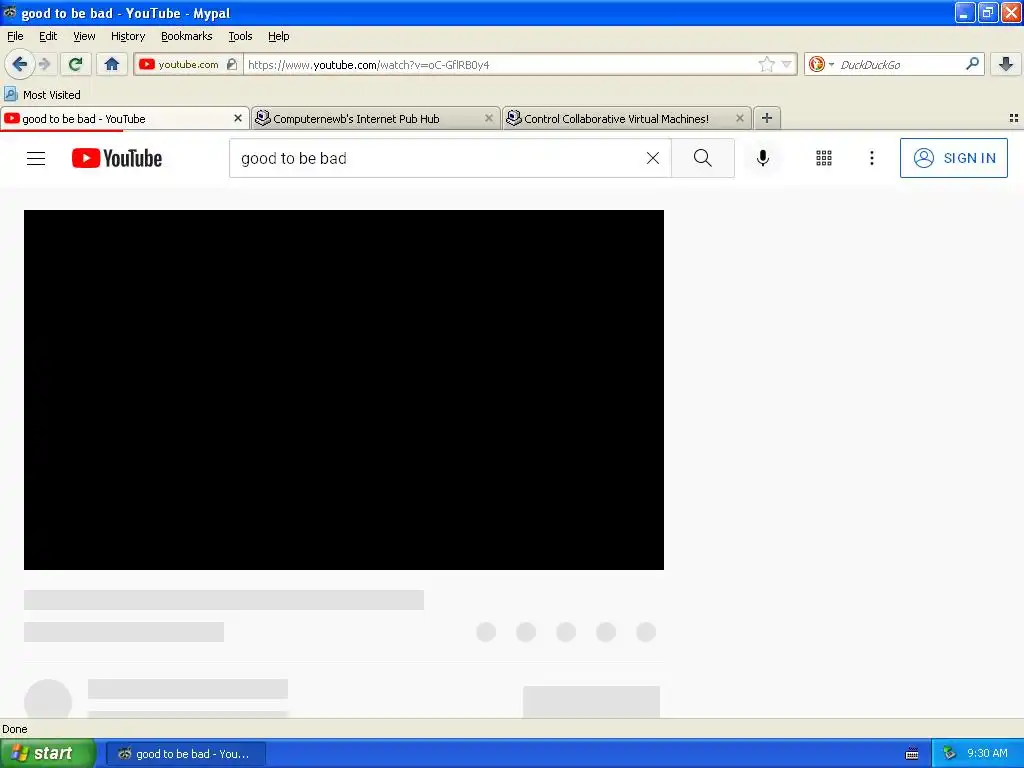Clear the YouTube search query with X
Viewport: 1024px width, 768px height.
coord(652,158)
